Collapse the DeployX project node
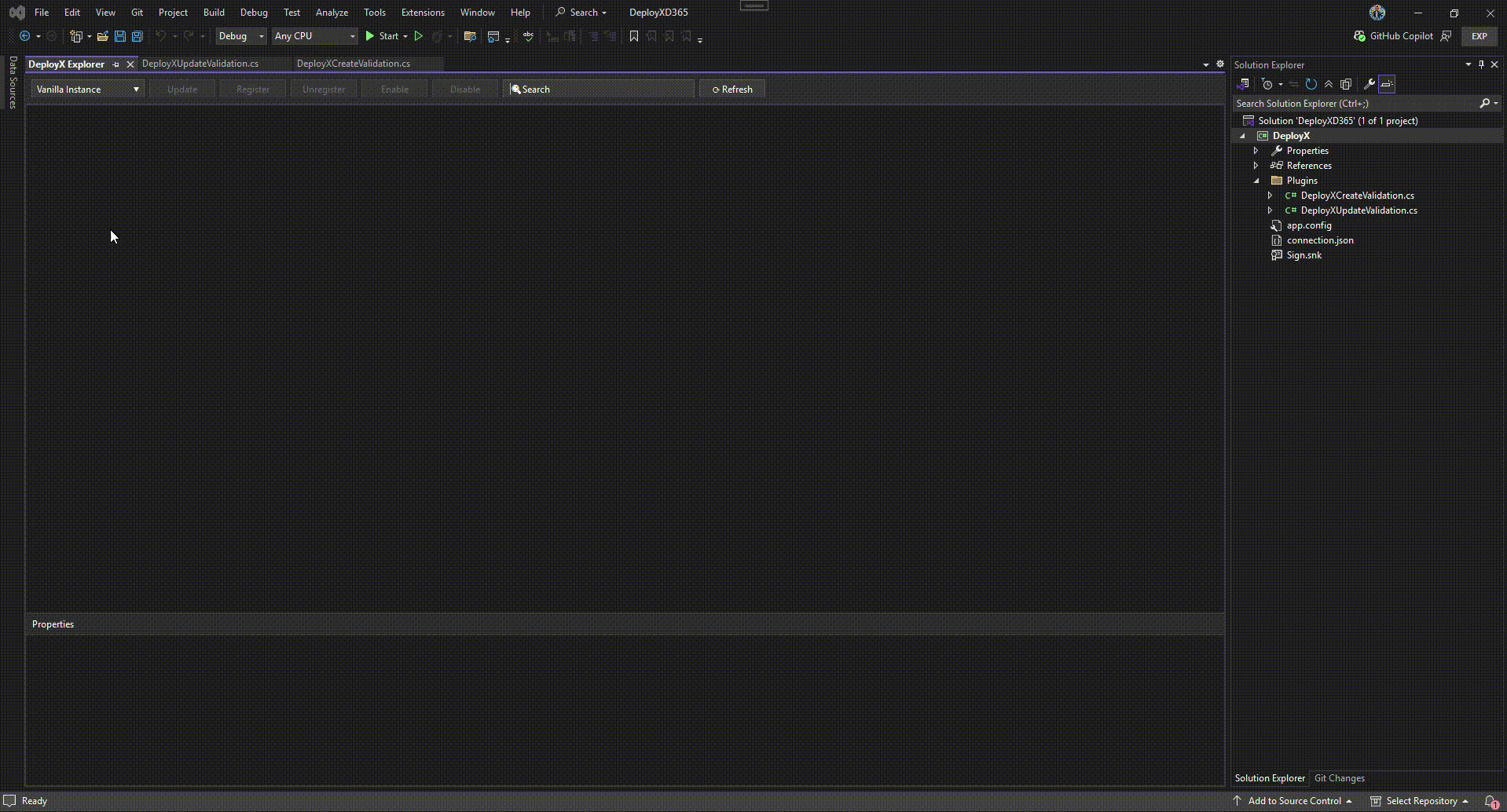The image size is (1507, 812). click(1242, 136)
